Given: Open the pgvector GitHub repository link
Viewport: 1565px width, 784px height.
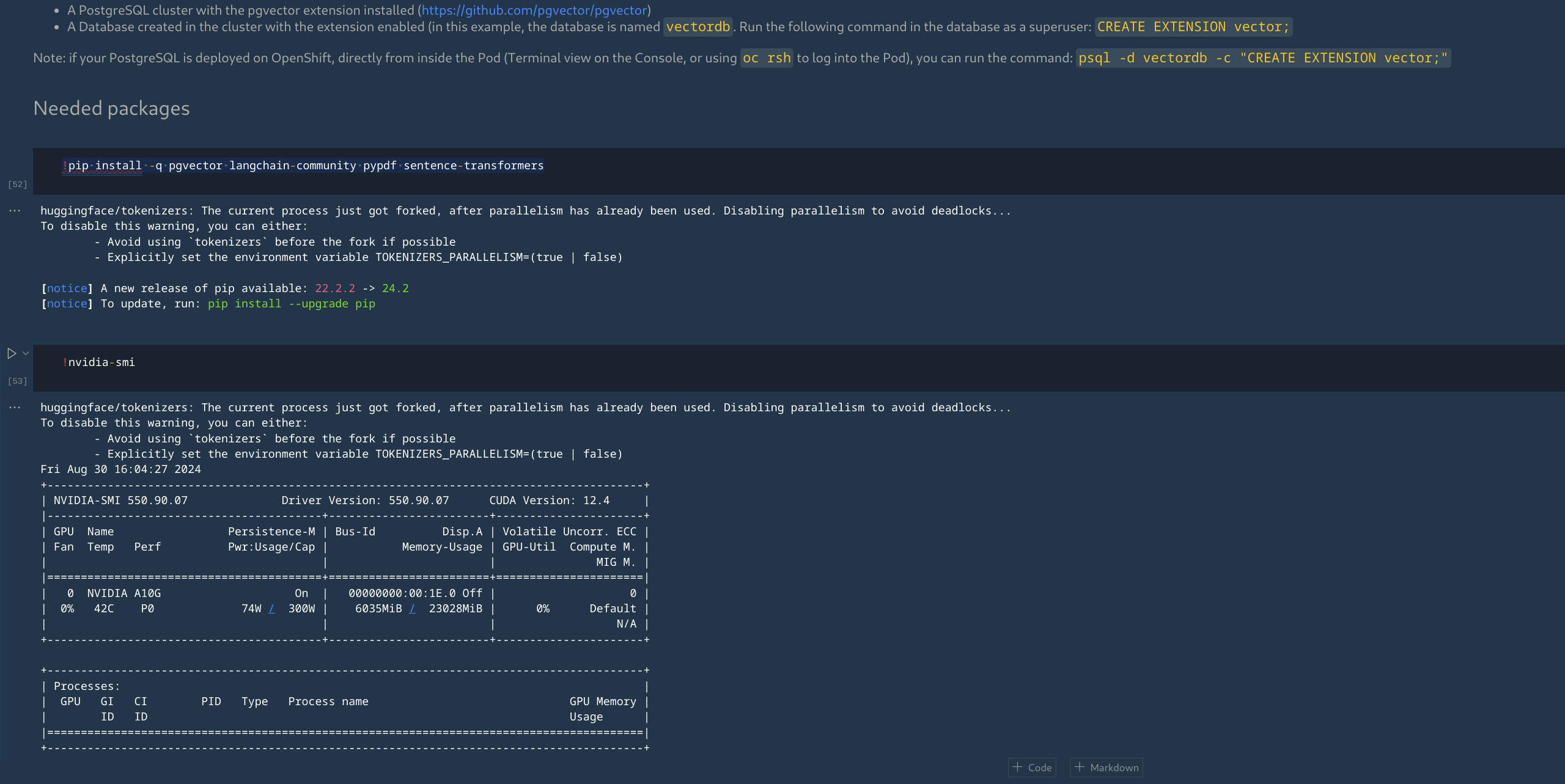Looking at the screenshot, I should 534,10.
